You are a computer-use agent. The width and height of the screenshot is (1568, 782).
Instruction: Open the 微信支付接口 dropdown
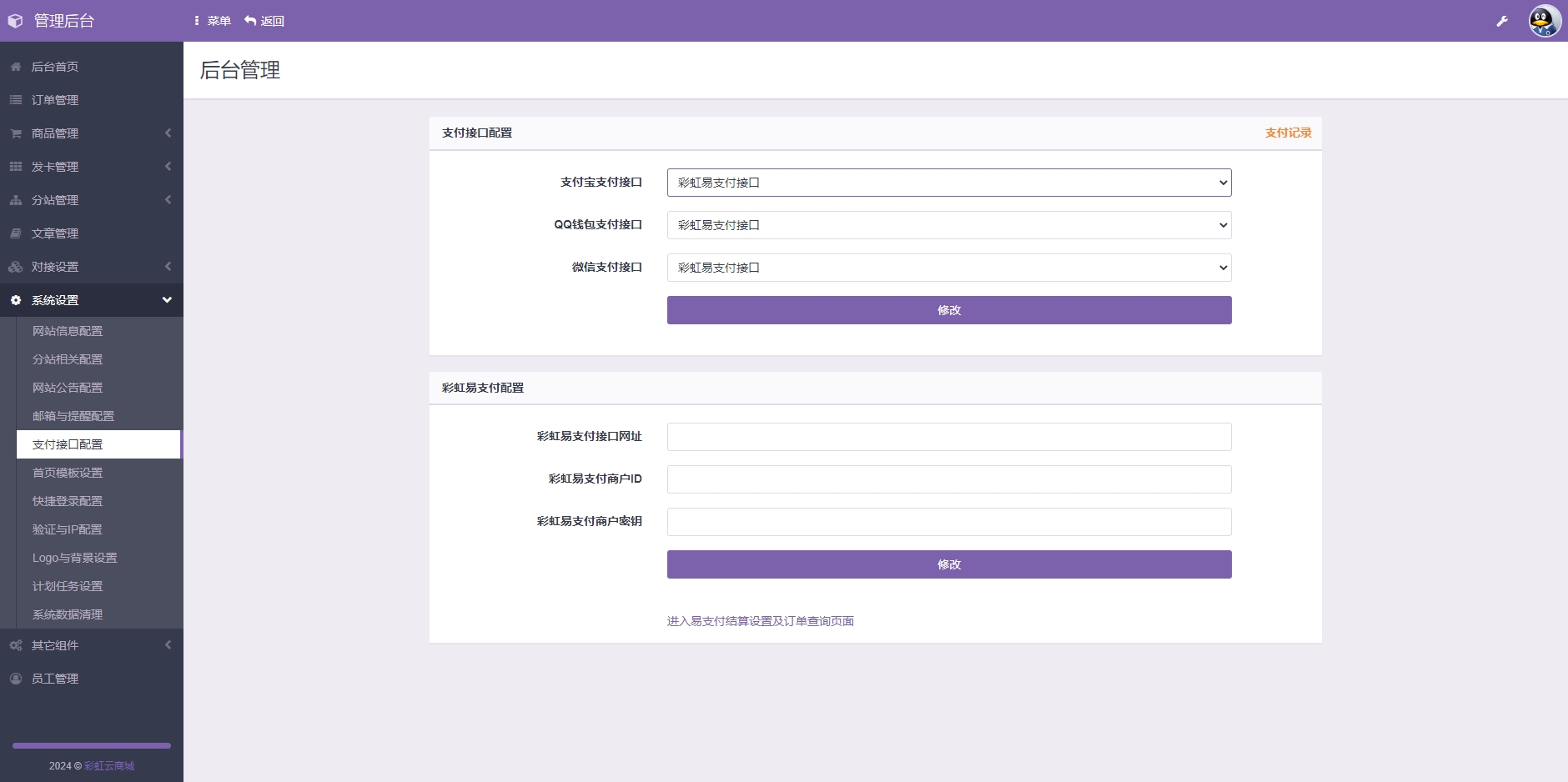(949, 268)
